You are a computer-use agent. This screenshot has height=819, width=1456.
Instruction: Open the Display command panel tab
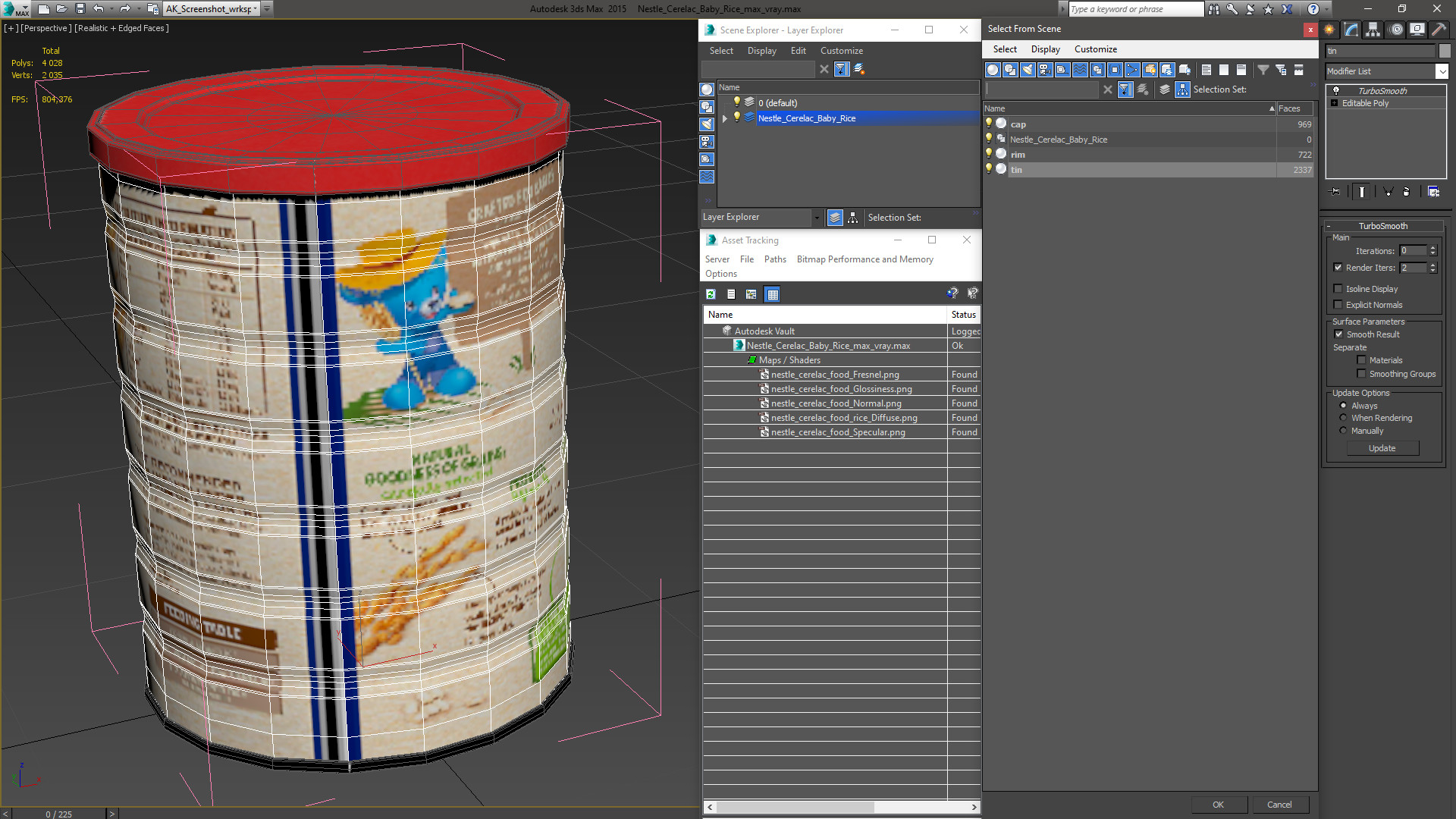pos(1417,30)
